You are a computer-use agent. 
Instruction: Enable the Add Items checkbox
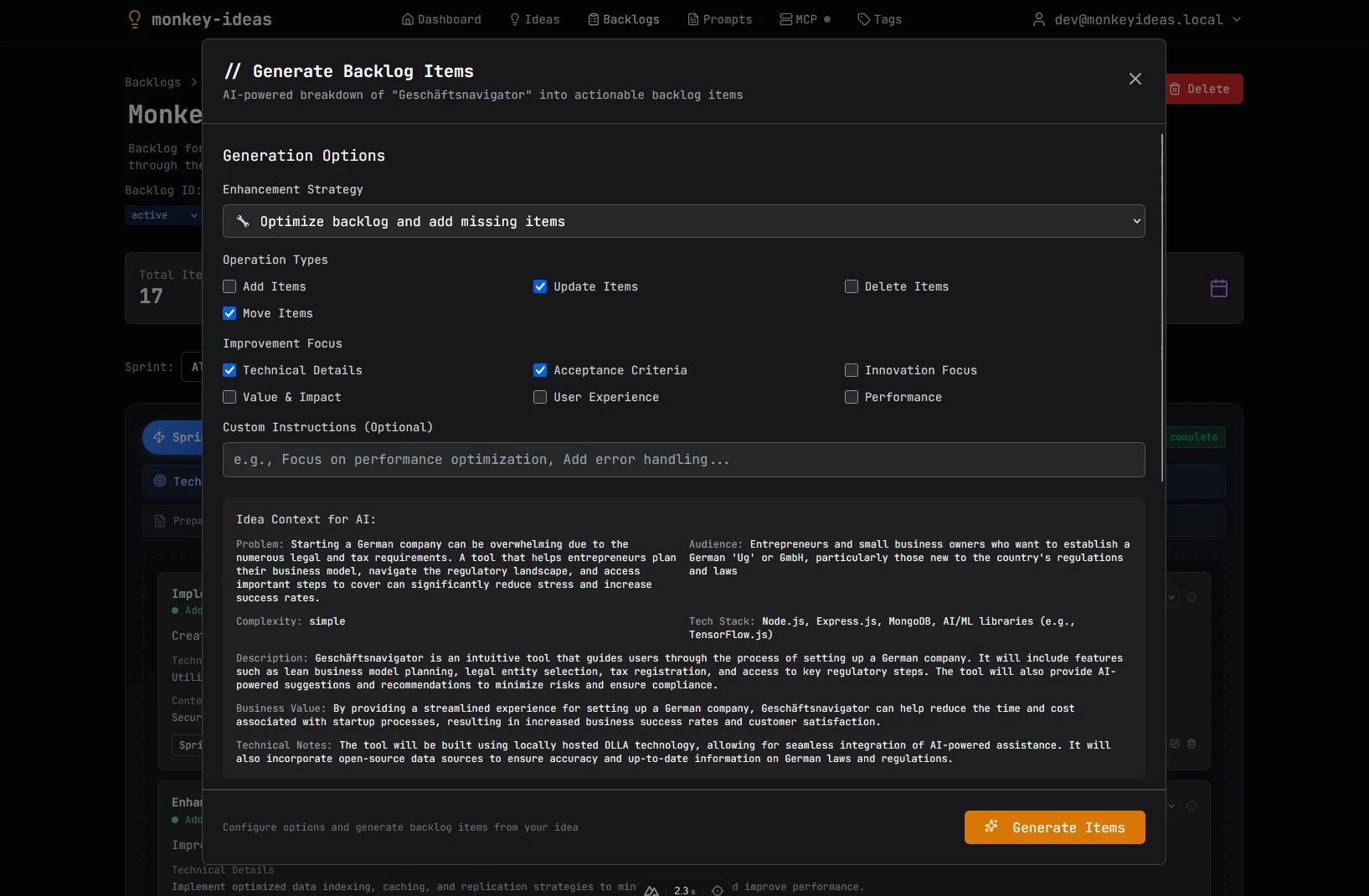click(x=229, y=286)
